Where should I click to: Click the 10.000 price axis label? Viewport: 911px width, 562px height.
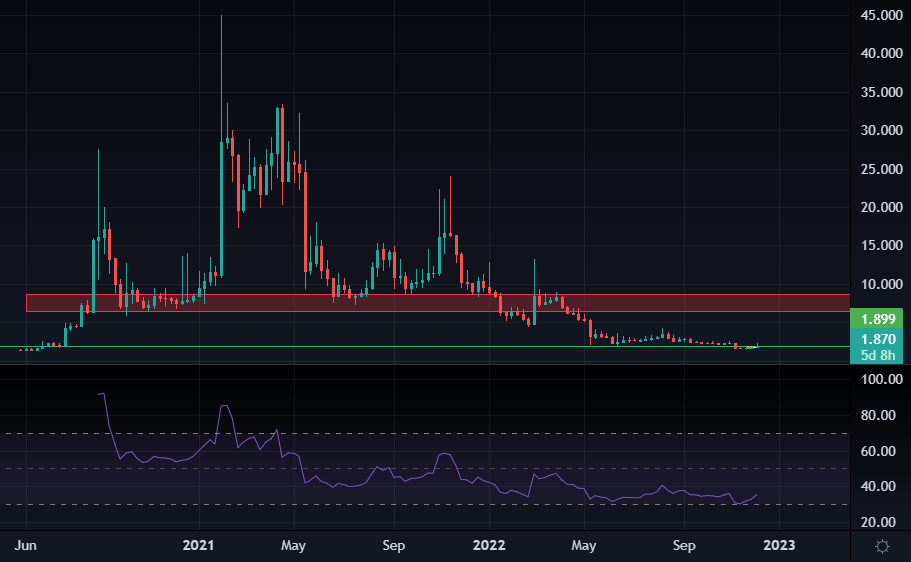click(881, 284)
